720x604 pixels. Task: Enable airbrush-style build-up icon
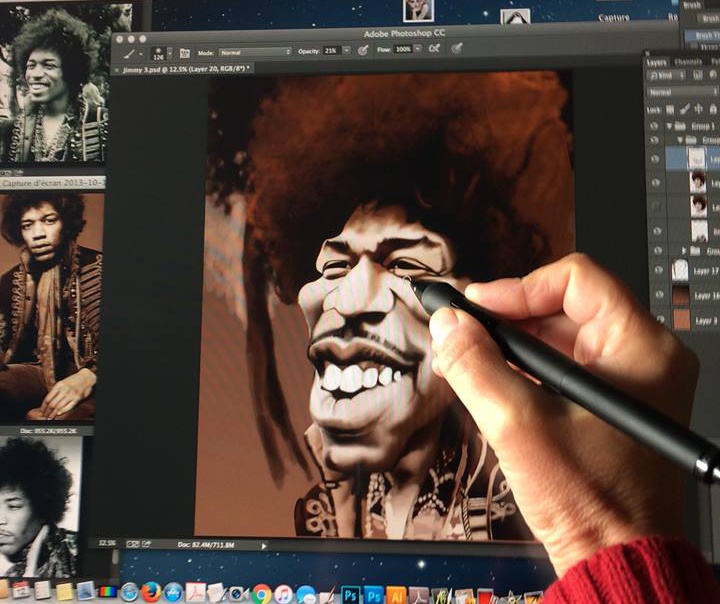434,48
